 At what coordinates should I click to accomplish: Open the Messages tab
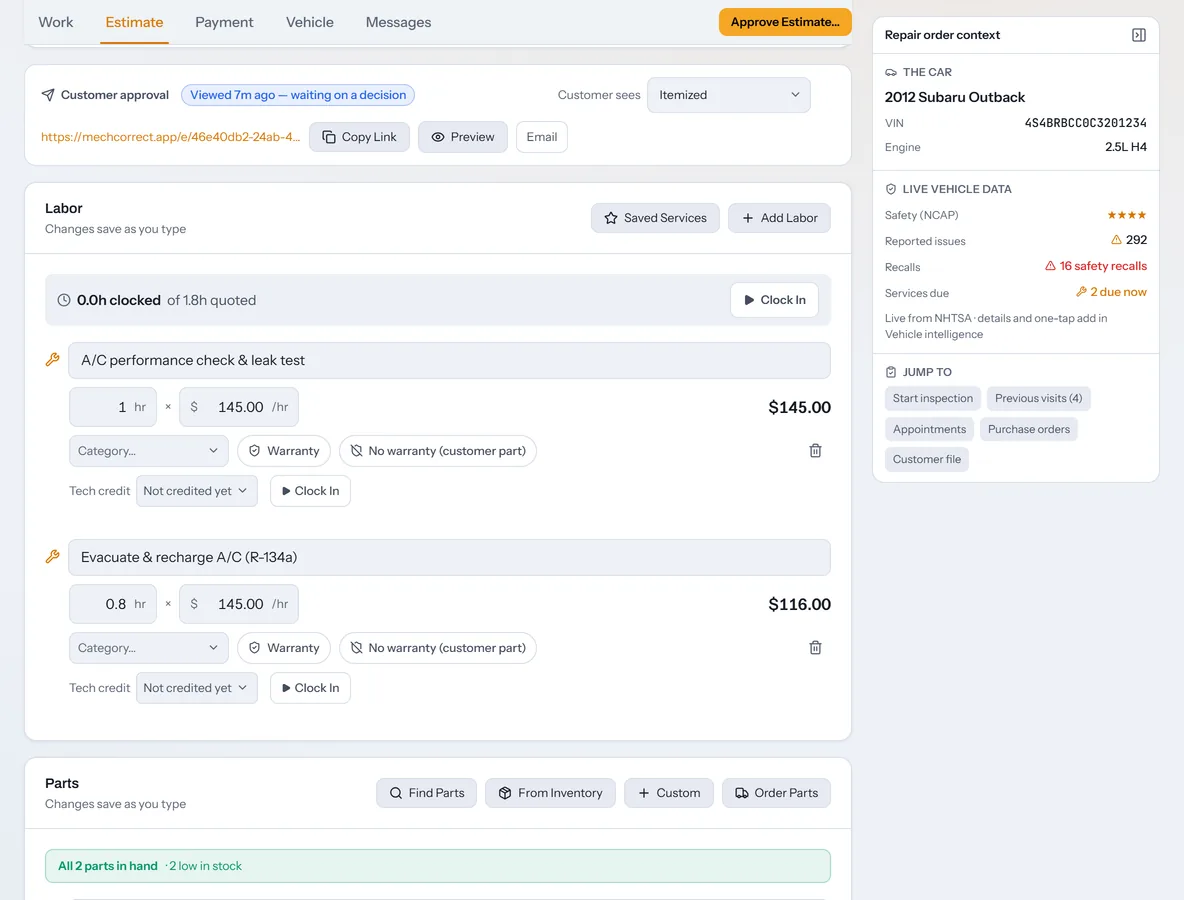[x=399, y=23]
